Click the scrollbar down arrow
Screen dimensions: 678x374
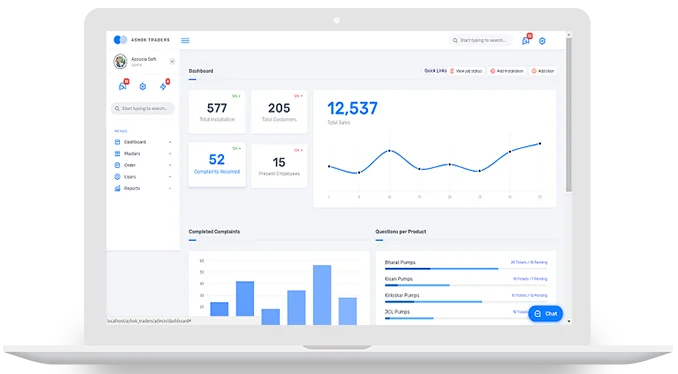pyautogui.click(x=569, y=321)
